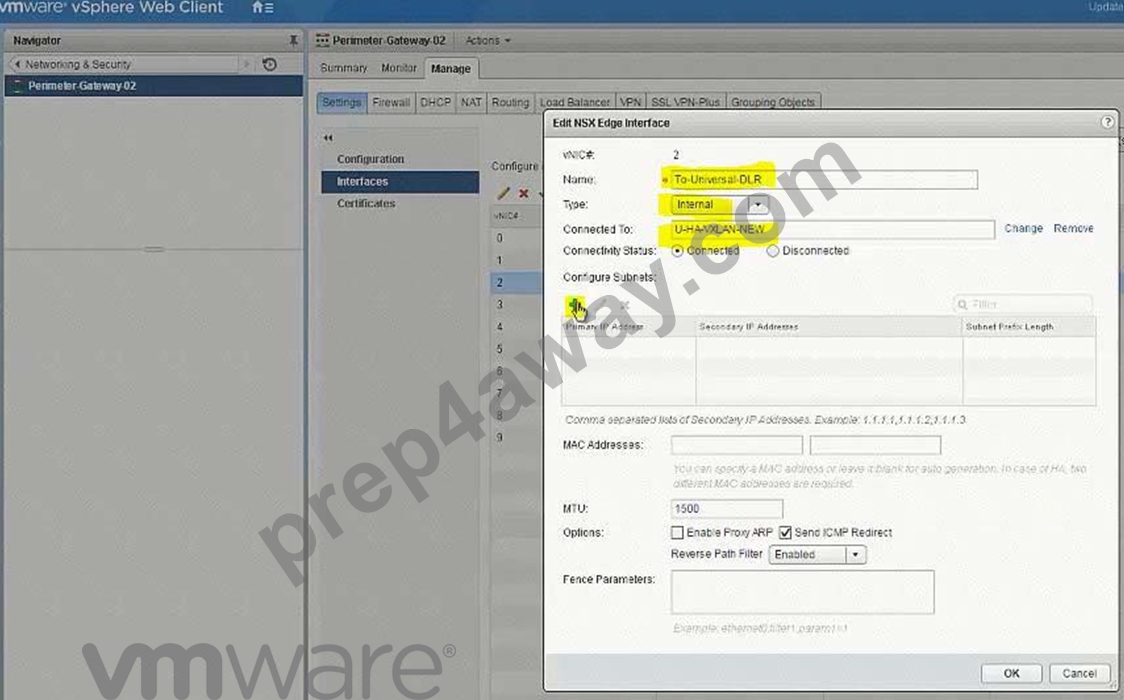Open the Firewall sub-tab
This screenshot has height=700, width=1124.
(391, 102)
